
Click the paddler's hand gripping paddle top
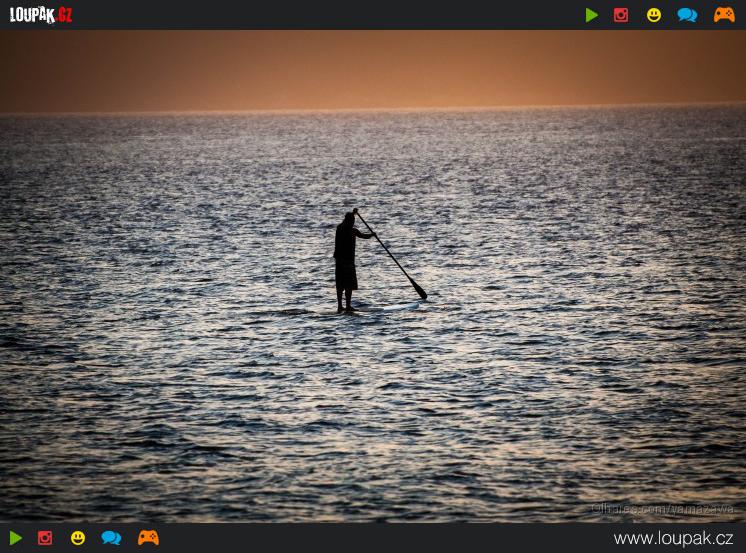357,212
